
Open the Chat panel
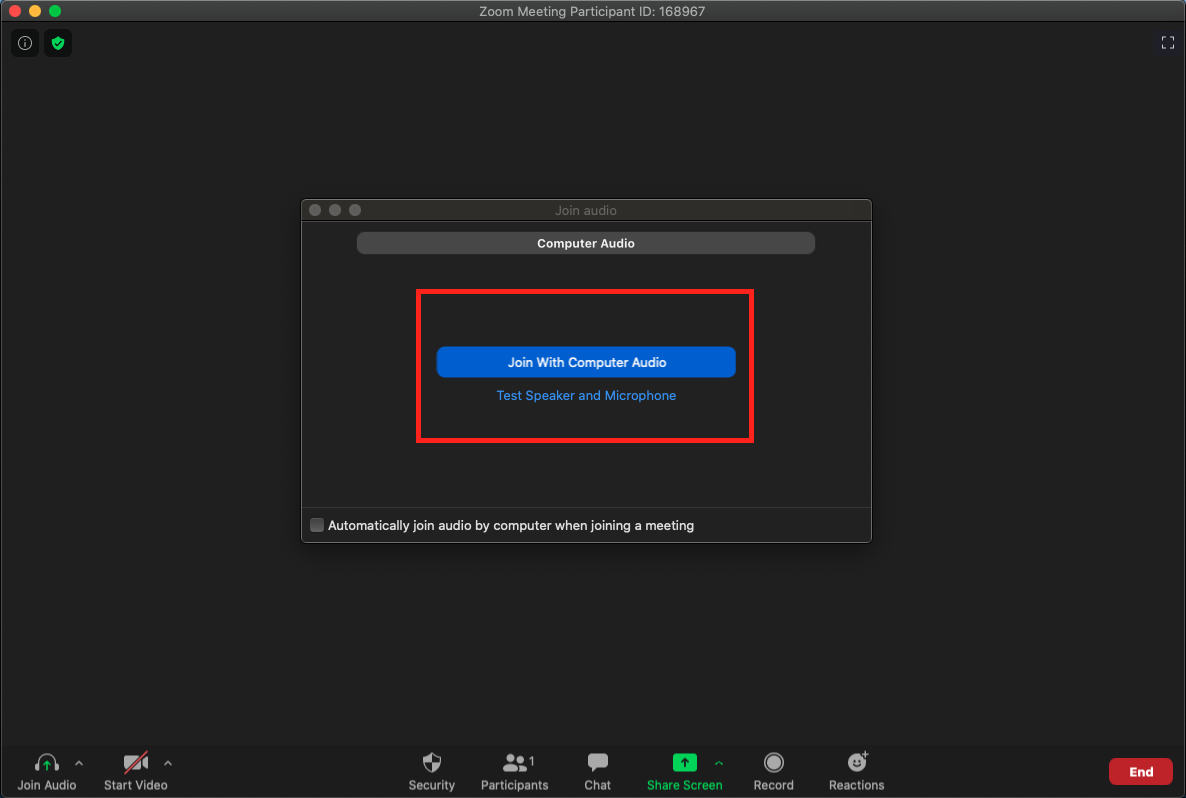(598, 772)
